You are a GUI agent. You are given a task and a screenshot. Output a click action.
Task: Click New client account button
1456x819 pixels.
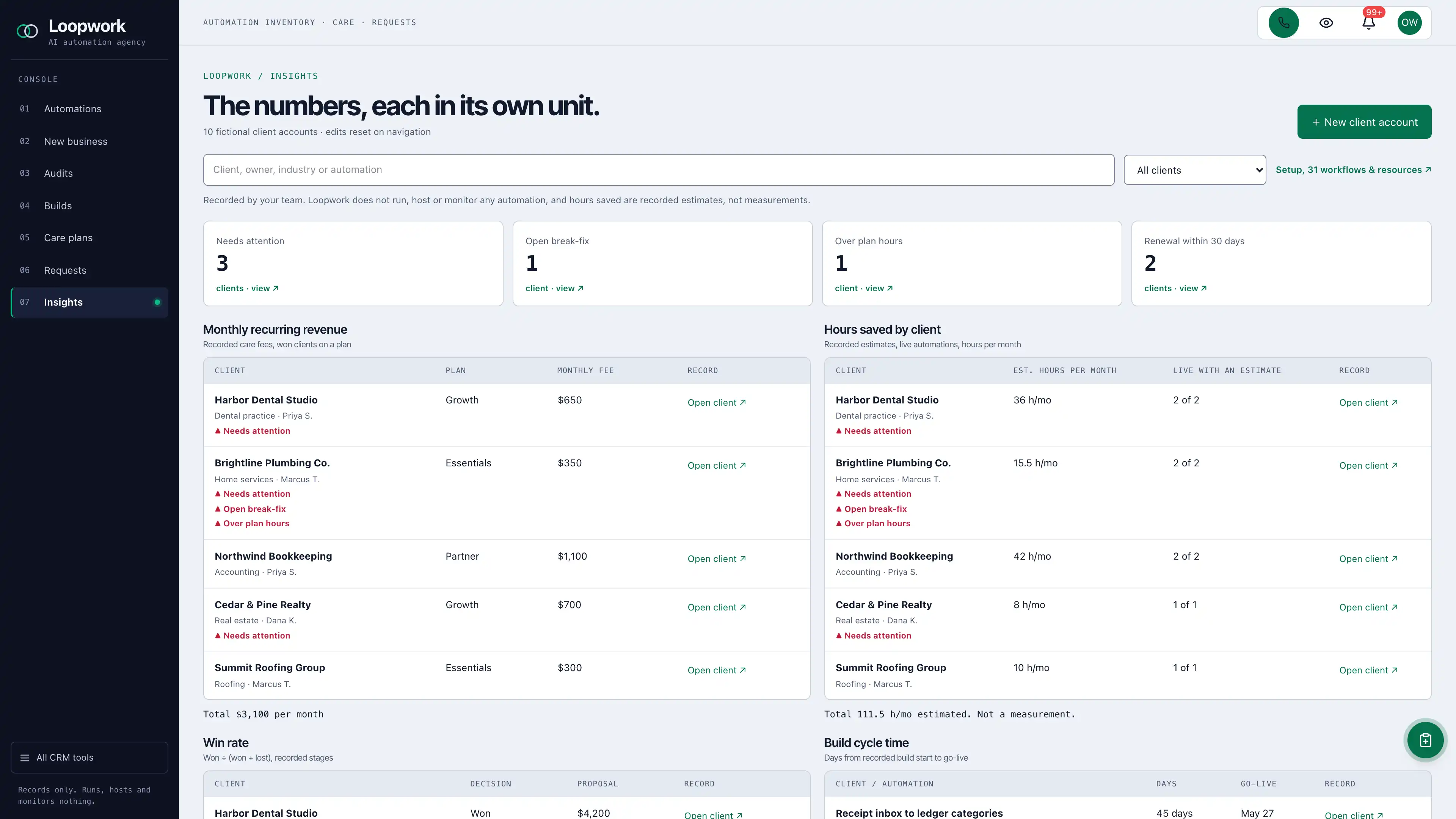pos(1364,121)
